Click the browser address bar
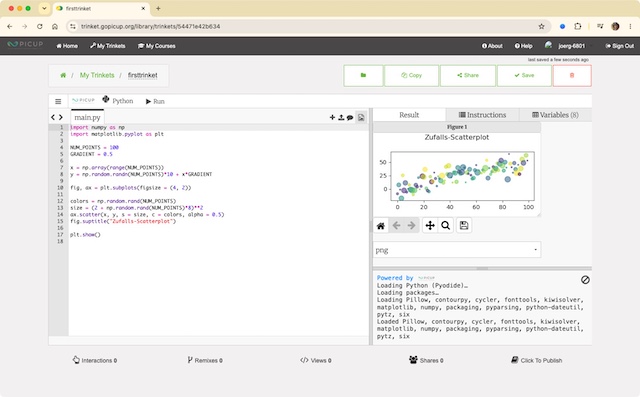This screenshot has height=397, width=640. click(x=302, y=26)
